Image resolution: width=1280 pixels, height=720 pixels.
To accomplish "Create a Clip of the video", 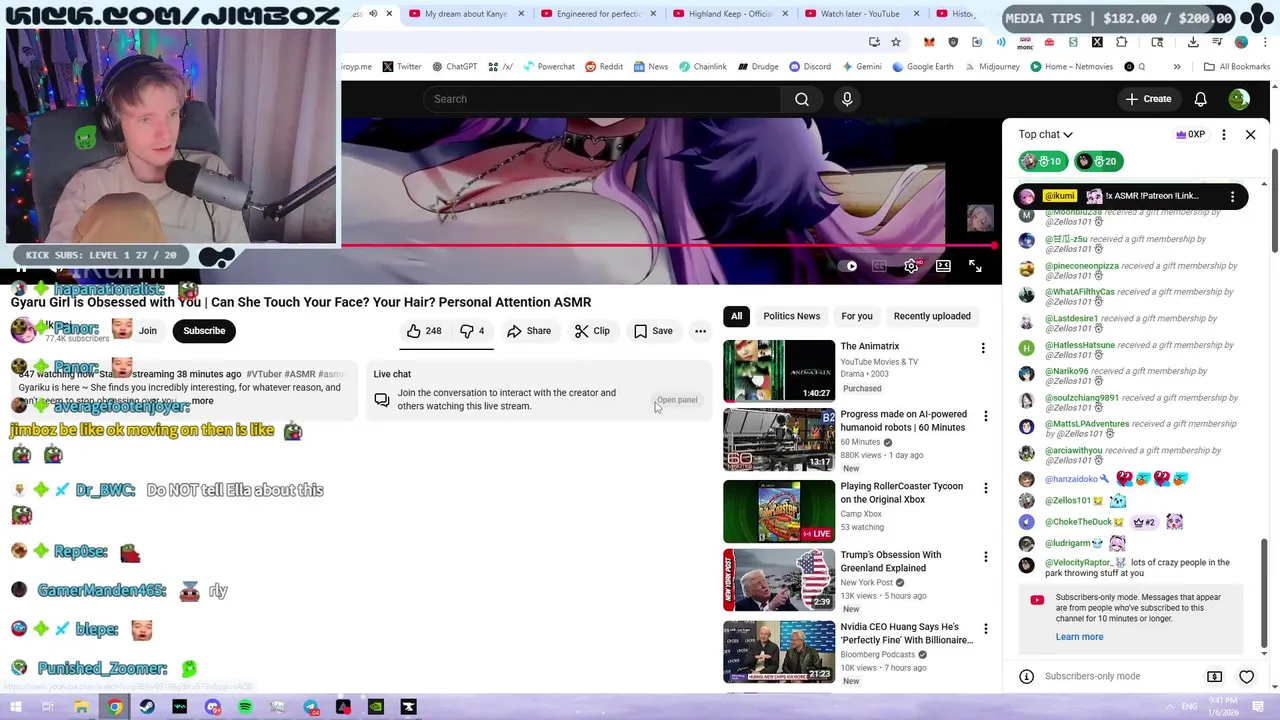I will click(592, 331).
